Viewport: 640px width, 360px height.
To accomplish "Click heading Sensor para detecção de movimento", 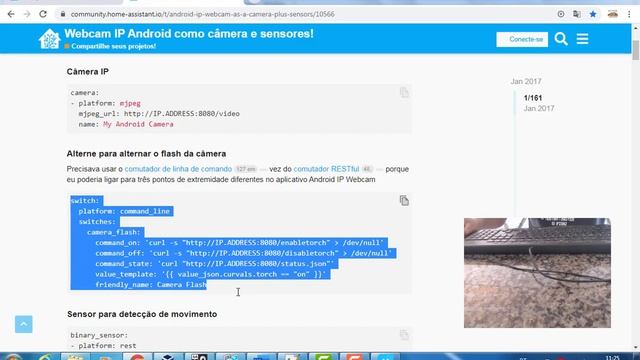I will [x=142, y=314].
